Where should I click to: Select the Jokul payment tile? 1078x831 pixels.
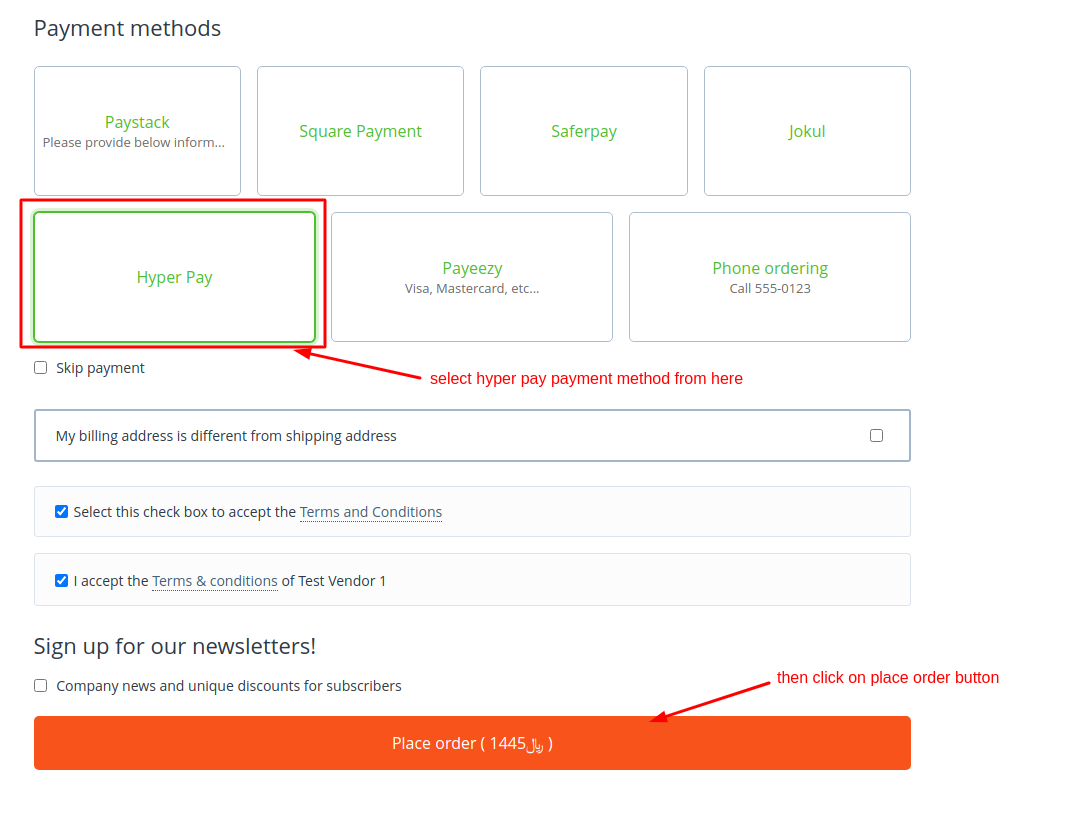pos(806,131)
